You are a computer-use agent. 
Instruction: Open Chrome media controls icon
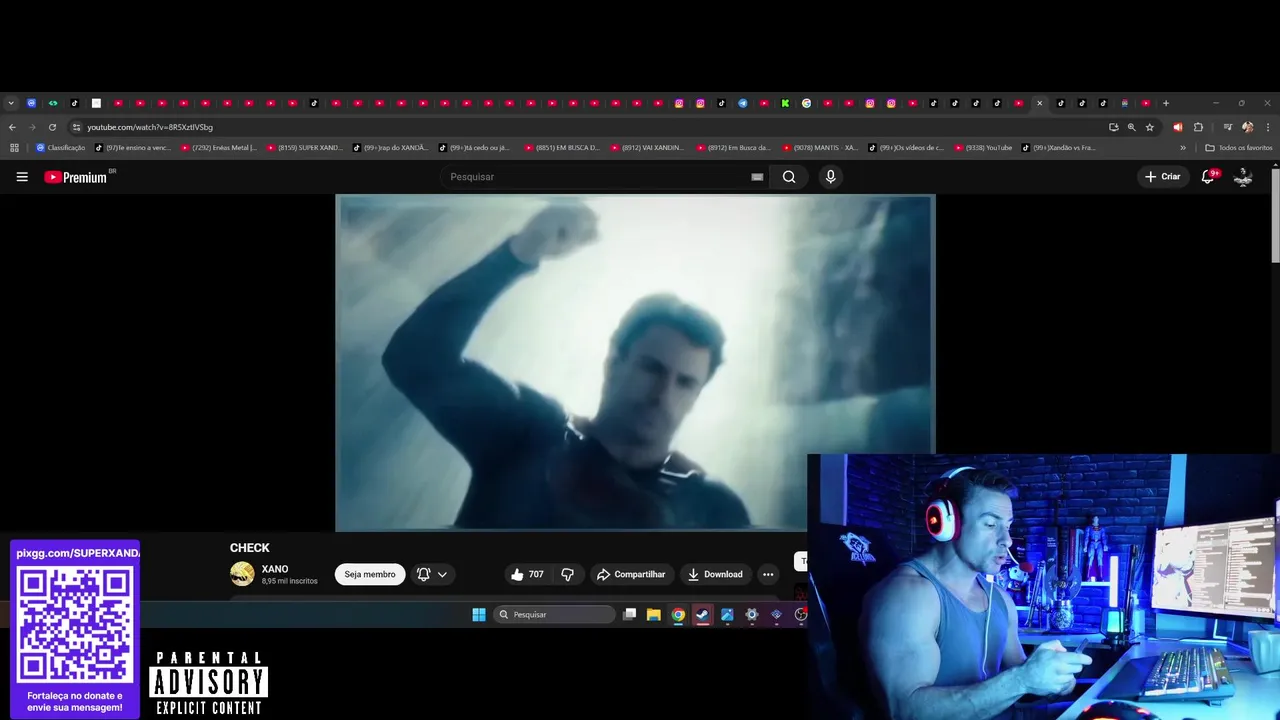(x=1227, y=127)
